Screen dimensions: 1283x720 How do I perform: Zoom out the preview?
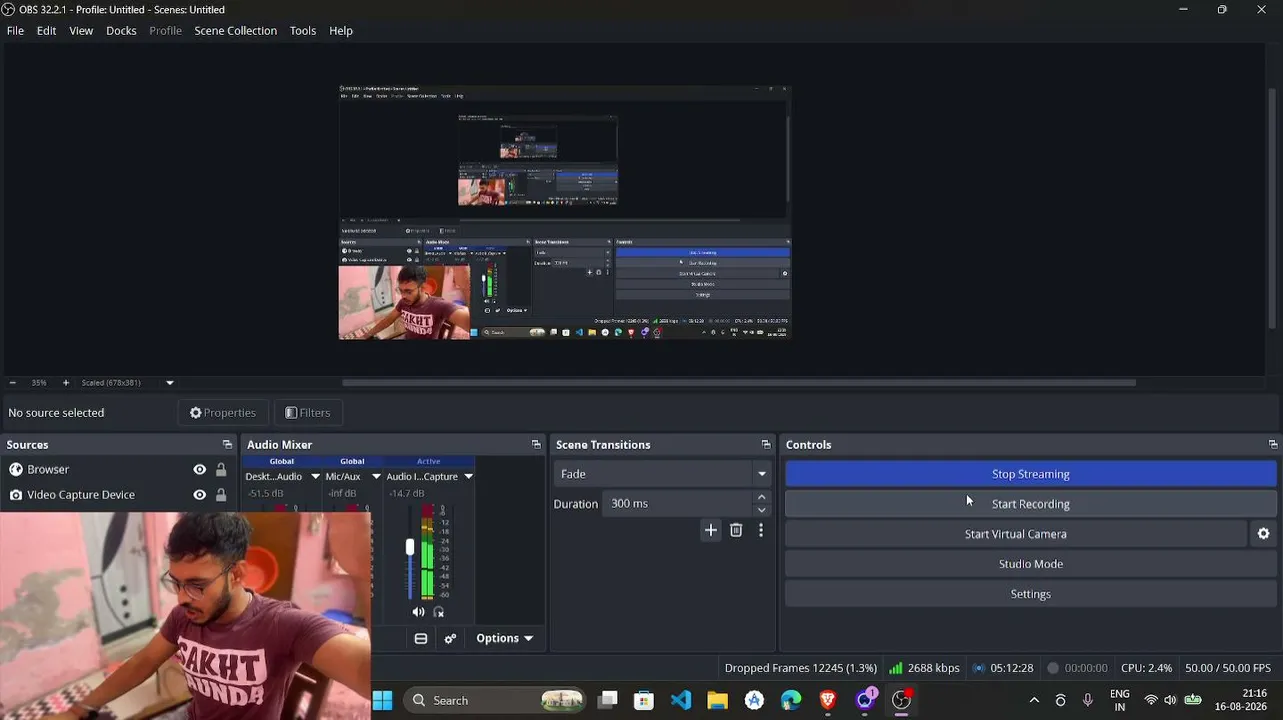pyautogui.click(x=12, y=383)
